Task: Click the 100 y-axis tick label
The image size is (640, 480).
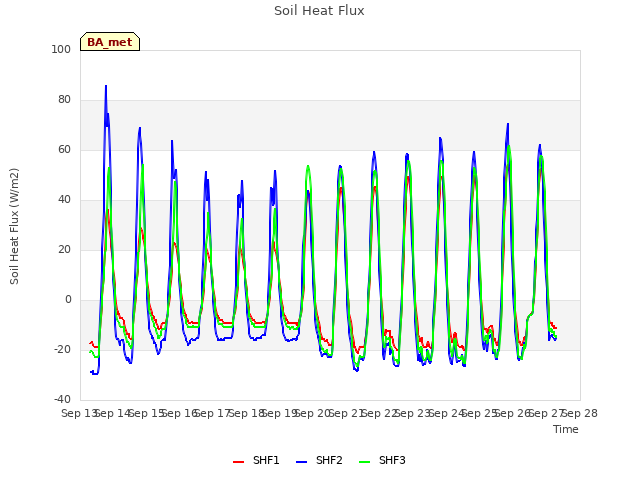Action: coord(61,49)
